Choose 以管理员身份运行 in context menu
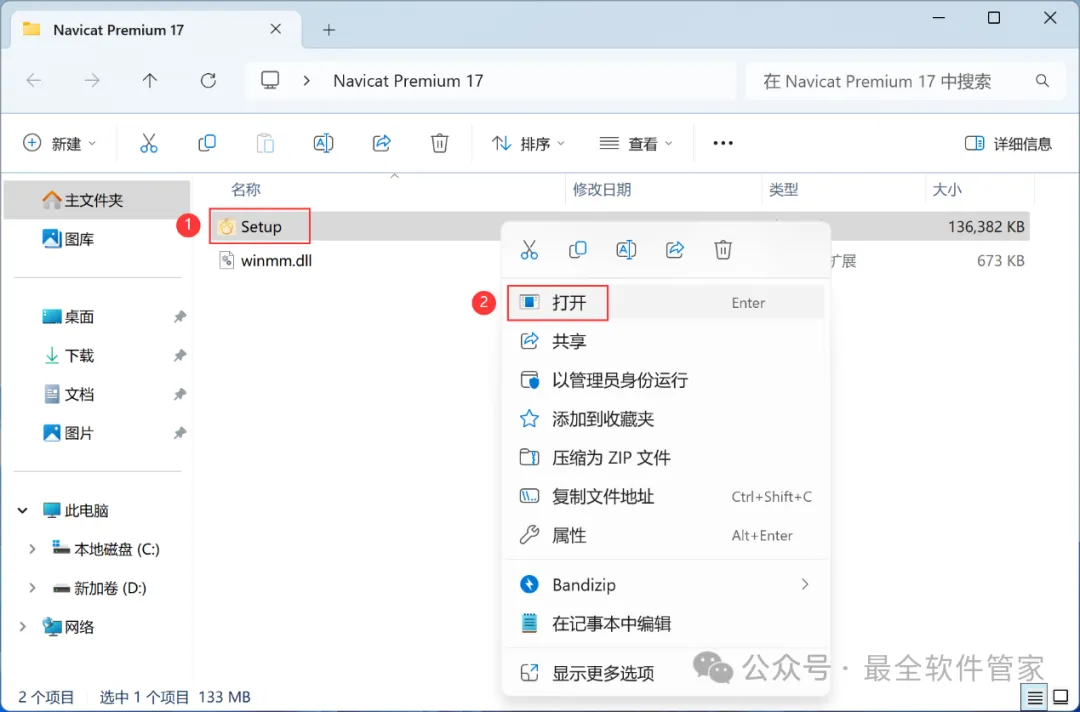1080x712 pixels. coord(665,379)
